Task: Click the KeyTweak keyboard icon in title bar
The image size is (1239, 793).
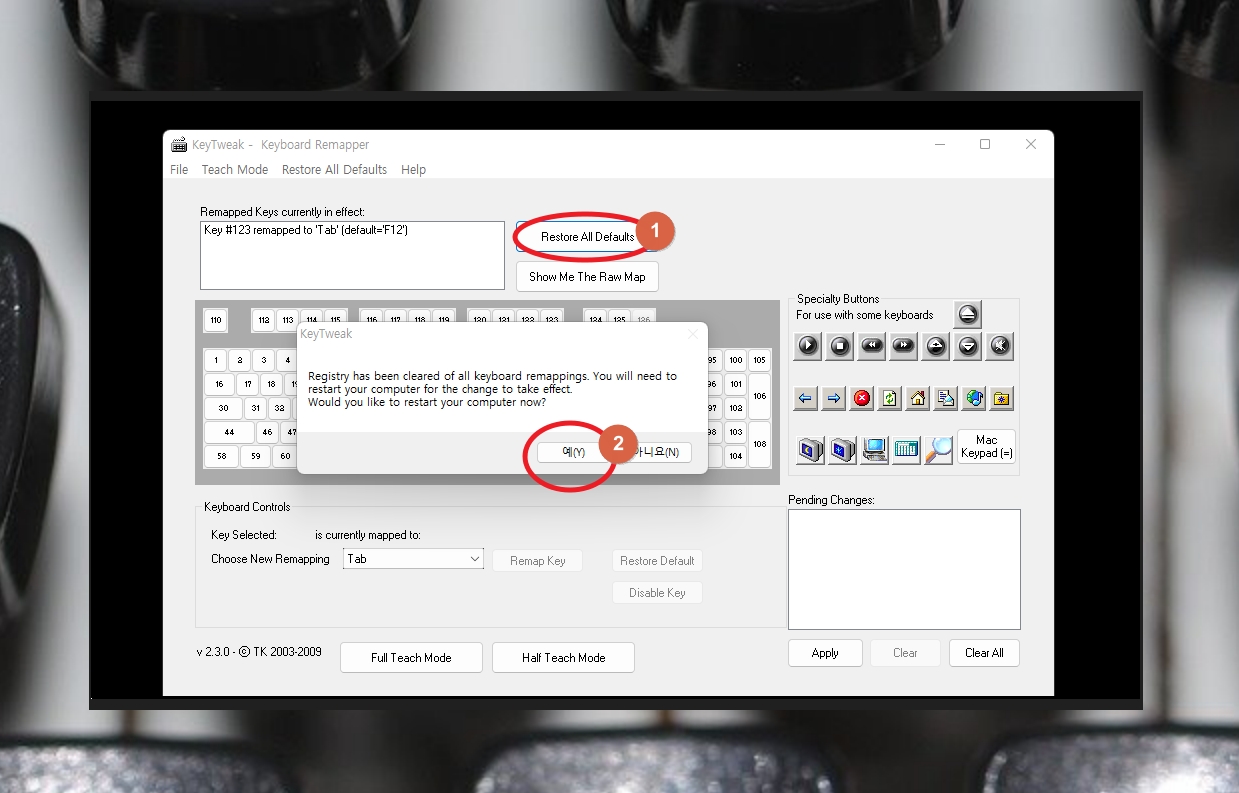Action: click(180, 144)
